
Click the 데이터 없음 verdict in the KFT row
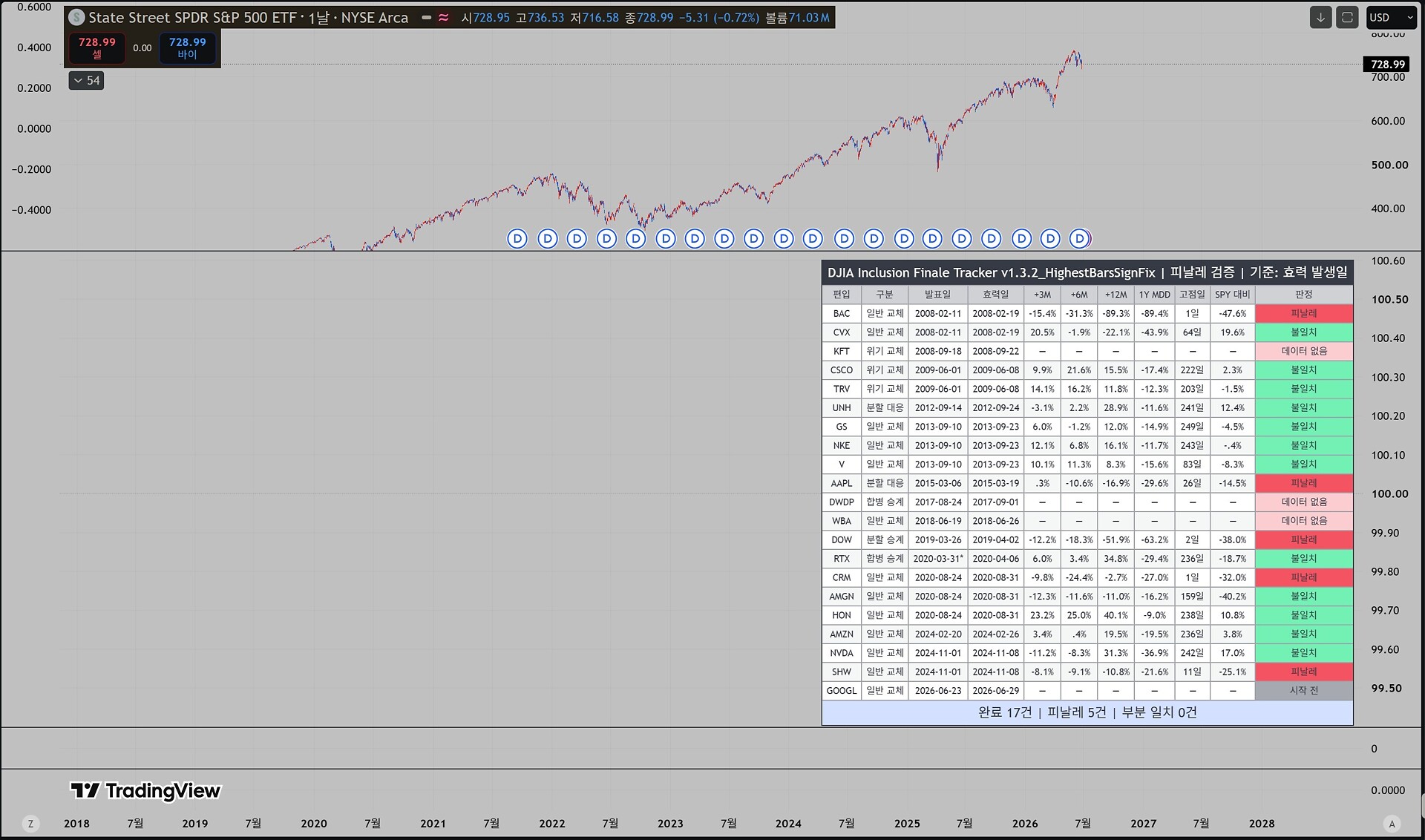point(1304,351)
